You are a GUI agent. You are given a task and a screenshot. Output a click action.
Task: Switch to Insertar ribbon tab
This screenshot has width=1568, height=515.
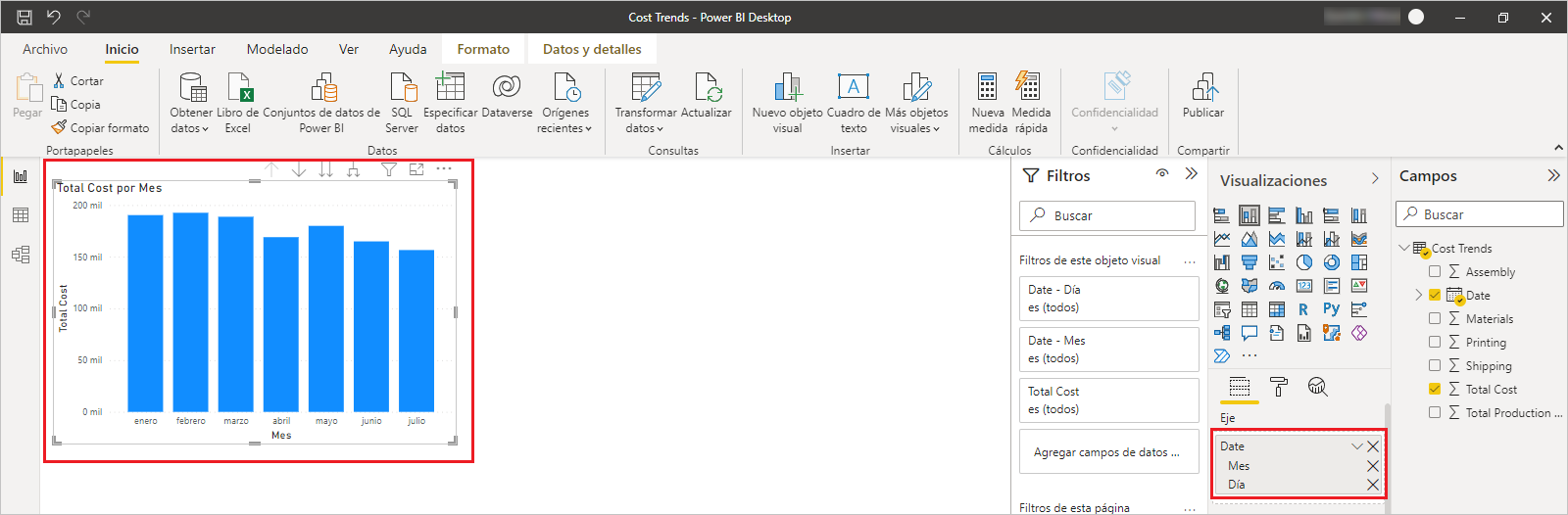(x=192, y=49)
